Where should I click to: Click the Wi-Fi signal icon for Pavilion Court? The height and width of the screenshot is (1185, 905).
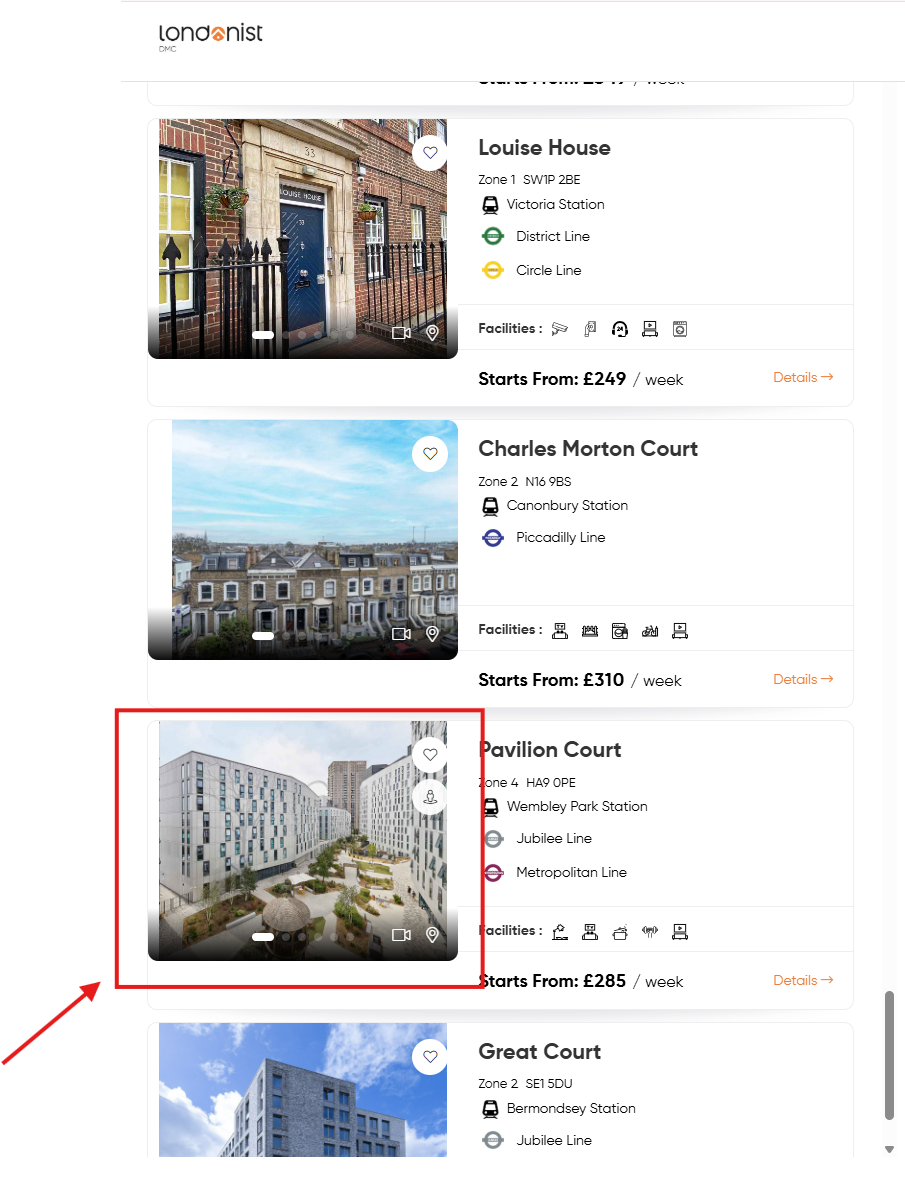(x=650, y=931)
